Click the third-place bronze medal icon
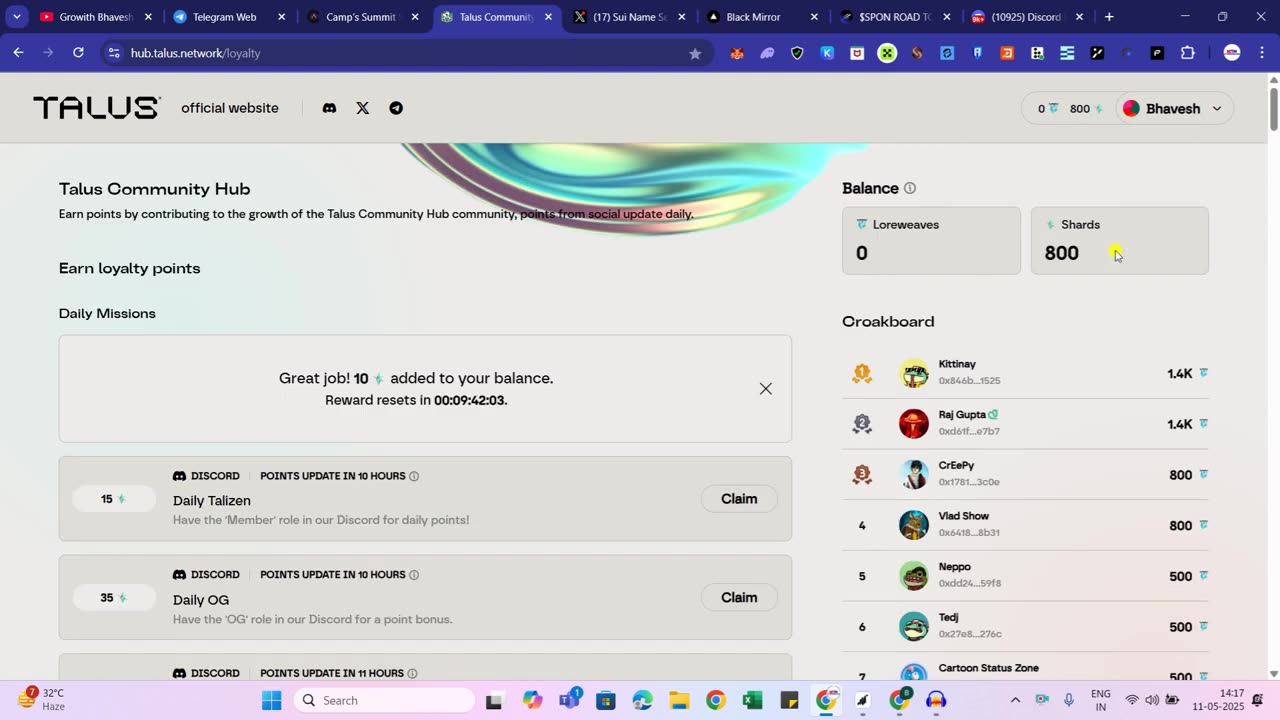Viewport: 1280px width, 720px height. [x=862, y=474]
